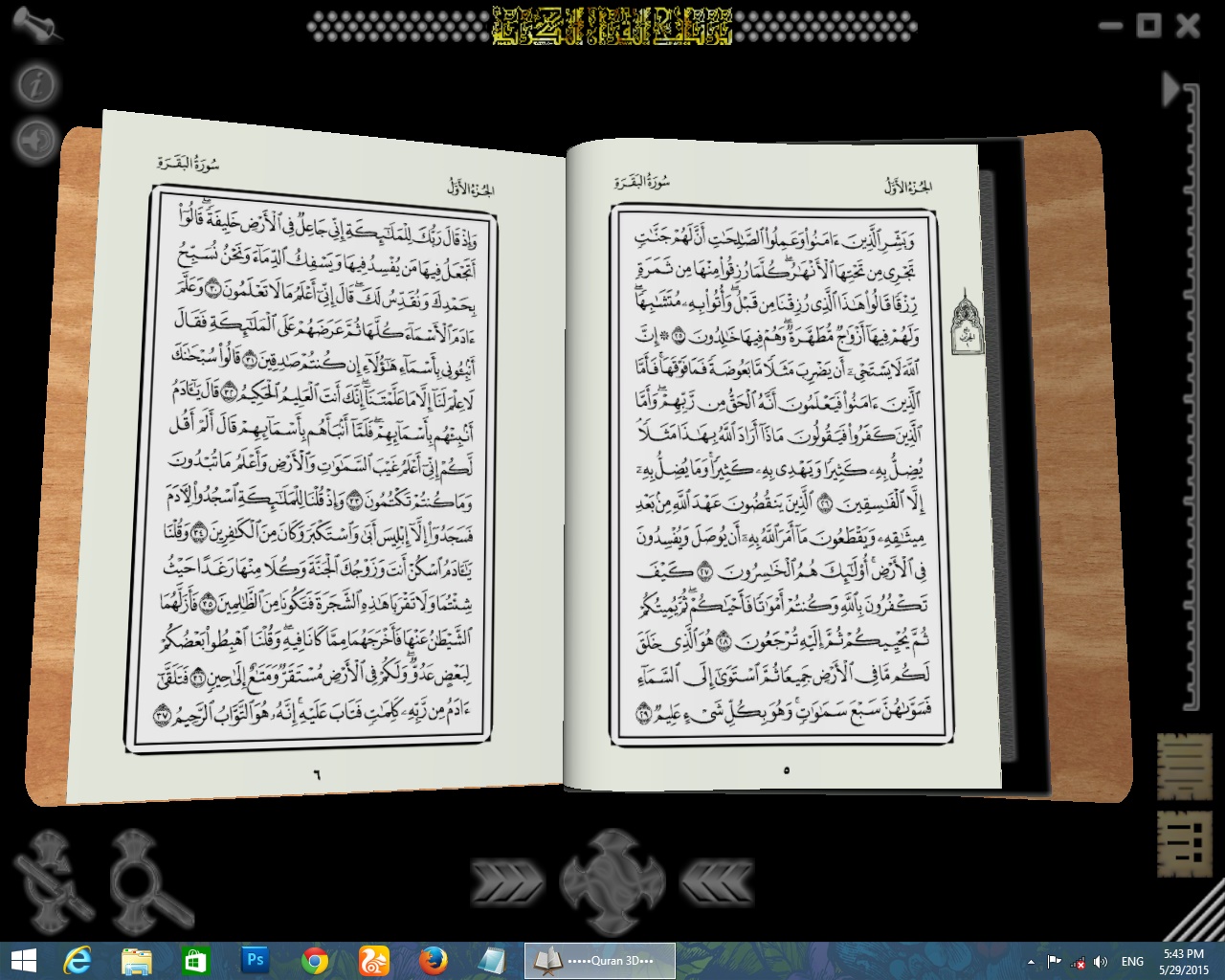
Task: Open Photoshop from taskbar
Action: point(255,961)
